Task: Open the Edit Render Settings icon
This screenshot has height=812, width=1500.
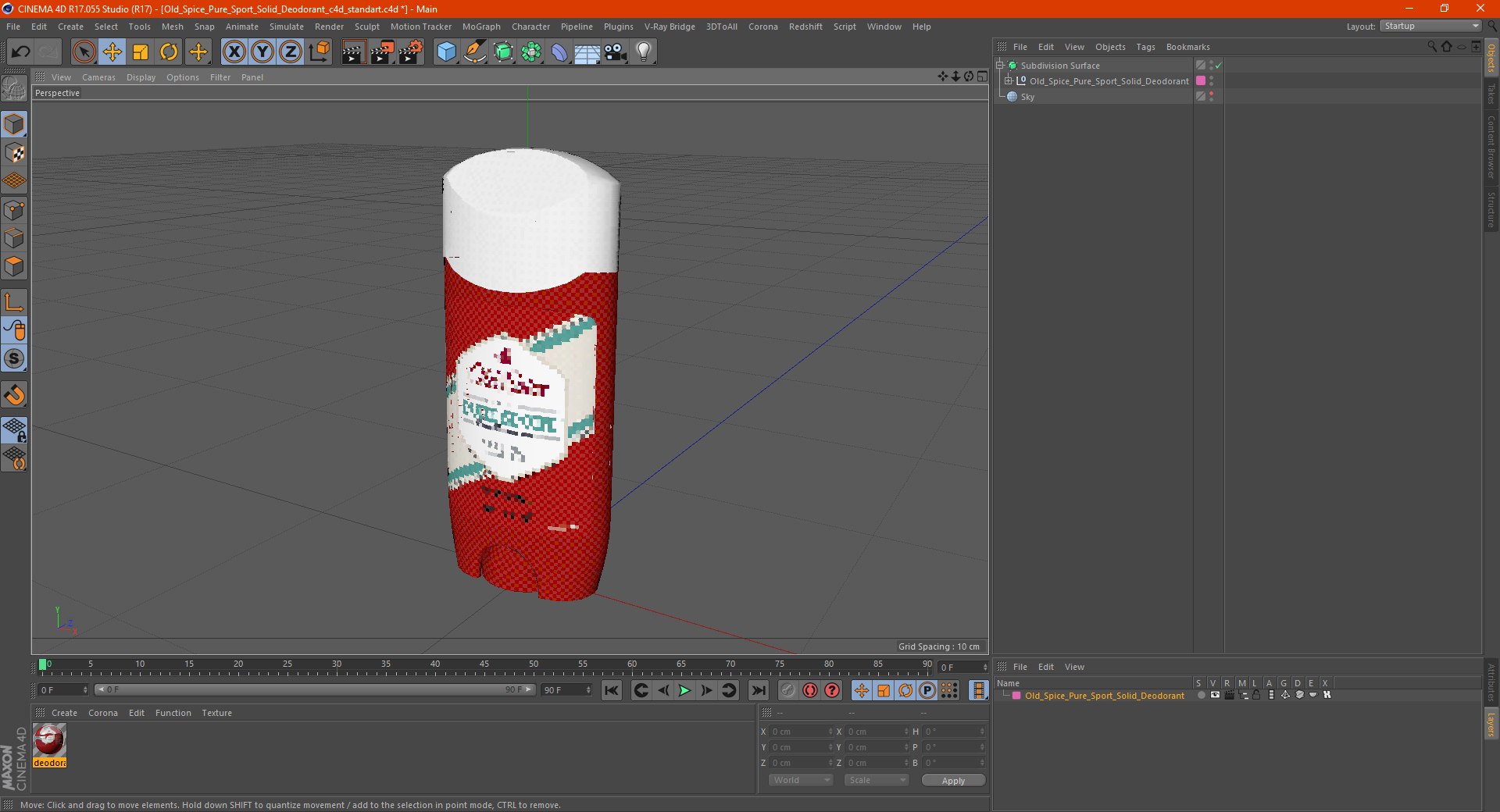Action: 411,52
